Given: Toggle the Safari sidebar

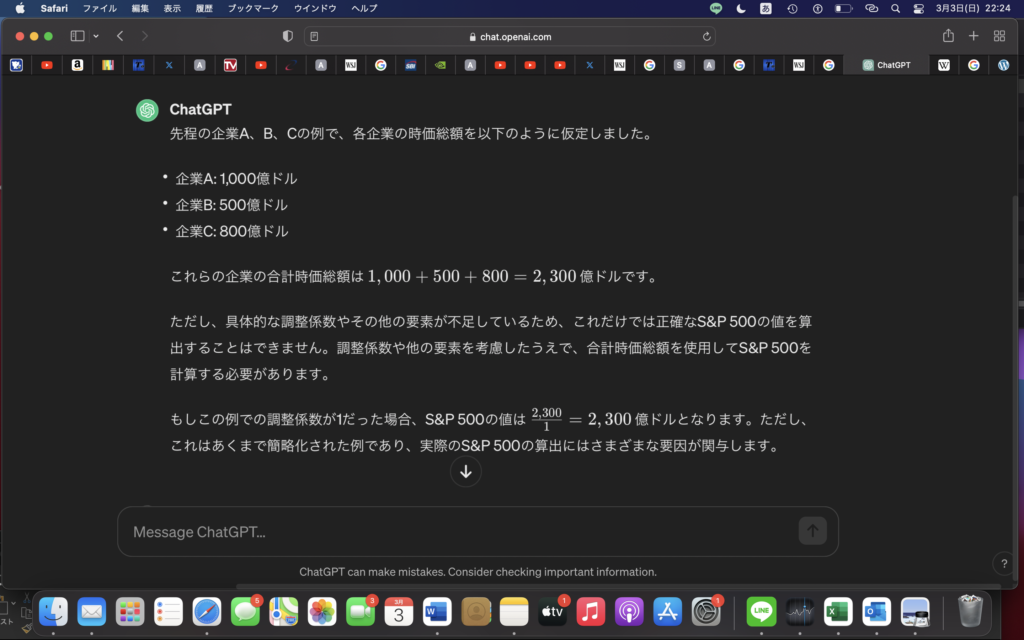Looking at the screenshot, I should point(77,36).
